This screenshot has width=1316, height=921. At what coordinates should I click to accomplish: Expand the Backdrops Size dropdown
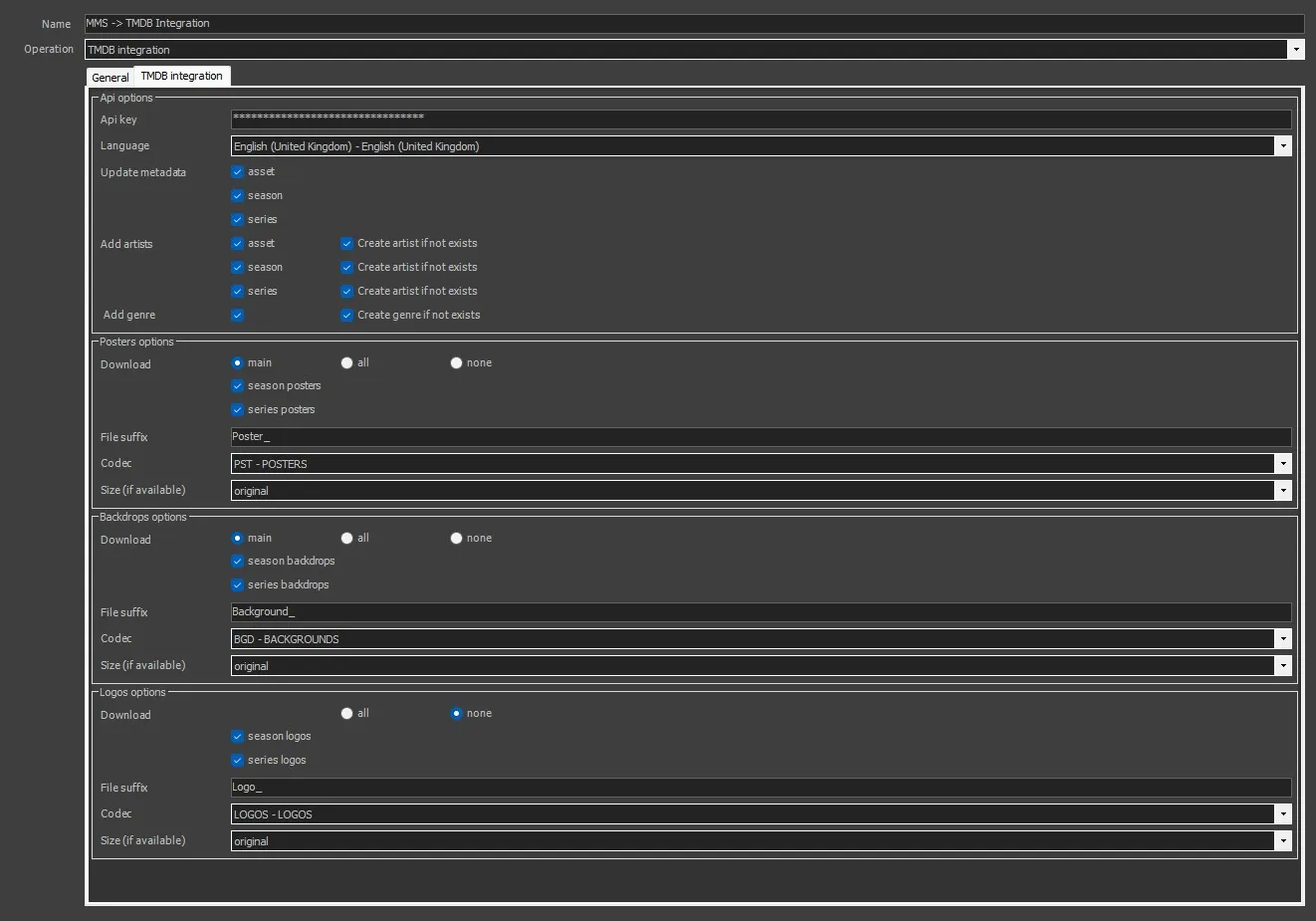pos(1282,666)
